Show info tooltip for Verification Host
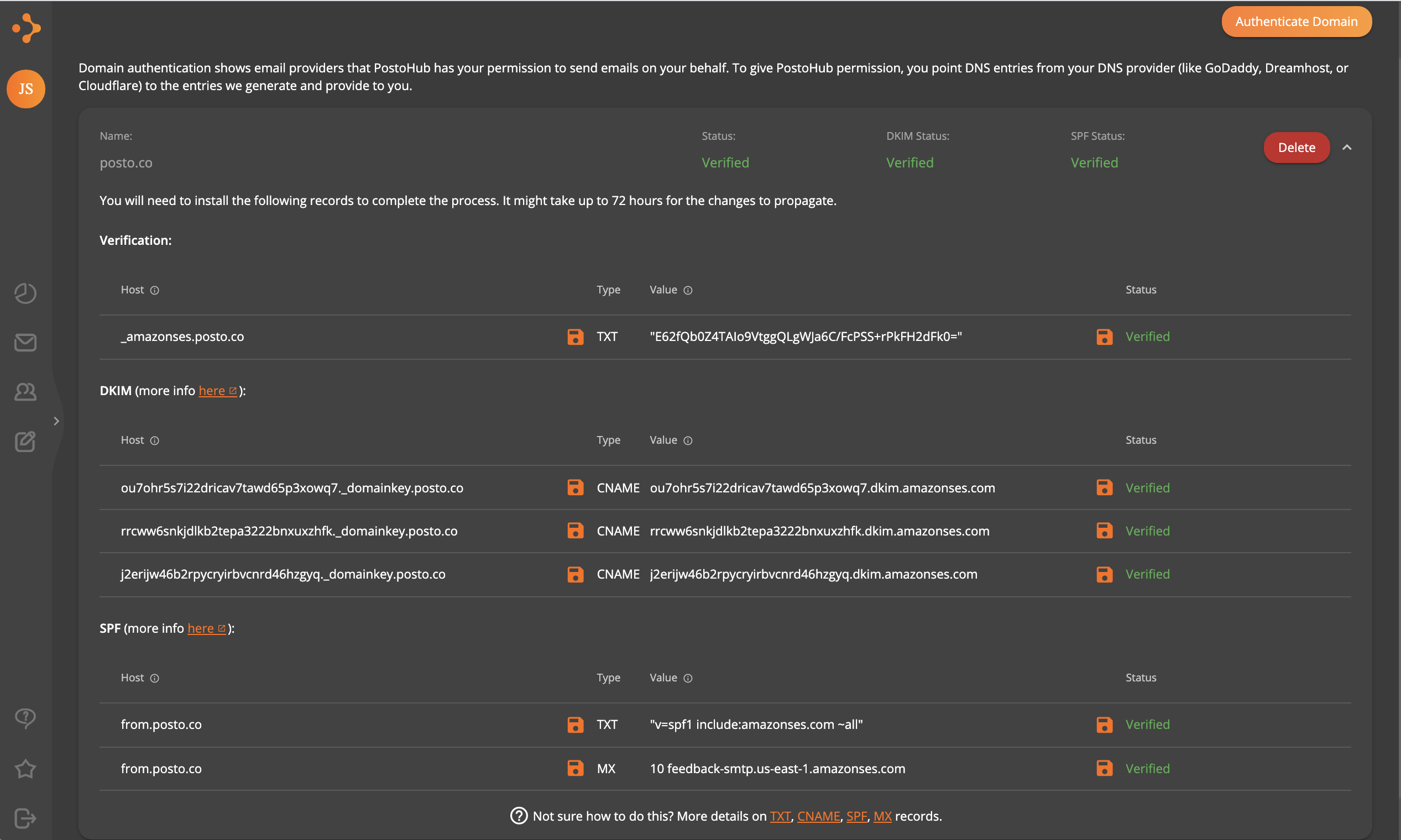The image size is (1401, 840). click(x=155, y=290)
